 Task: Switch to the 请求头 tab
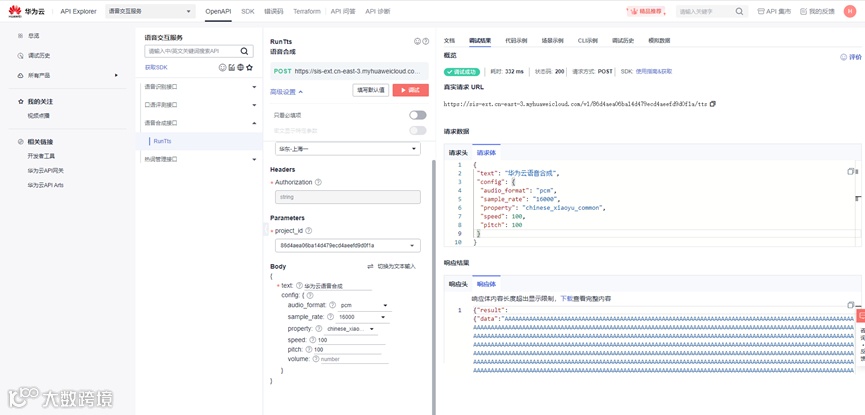coord(458,152)
